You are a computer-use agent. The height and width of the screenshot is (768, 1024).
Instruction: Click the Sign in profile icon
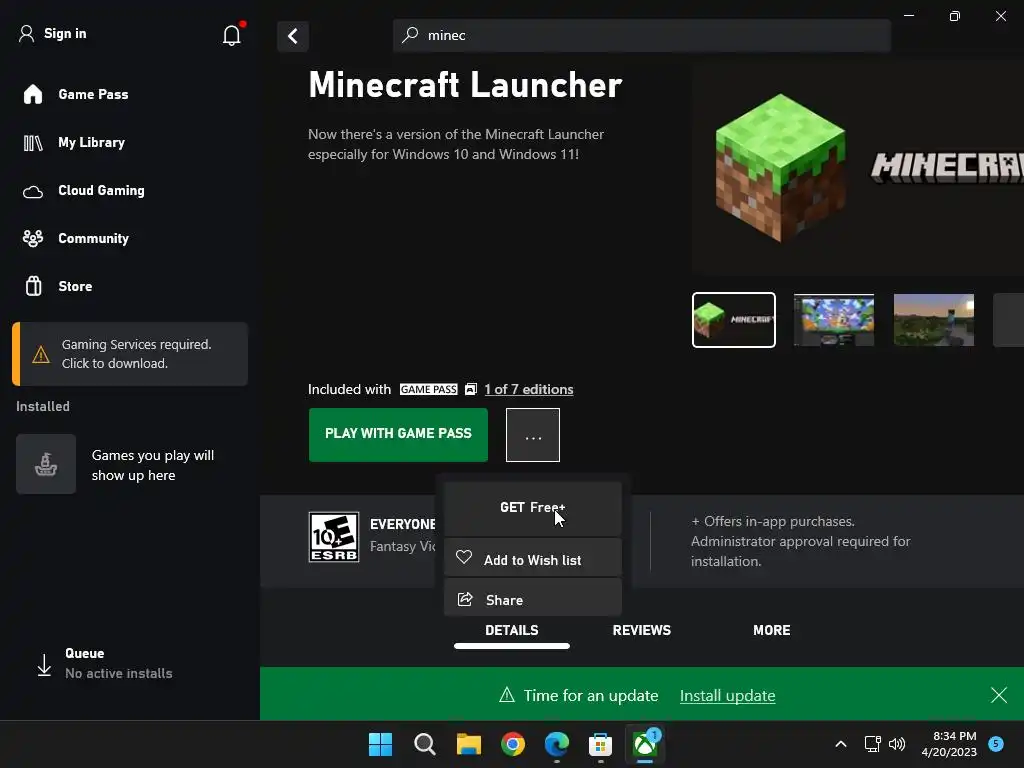[26, 33]
